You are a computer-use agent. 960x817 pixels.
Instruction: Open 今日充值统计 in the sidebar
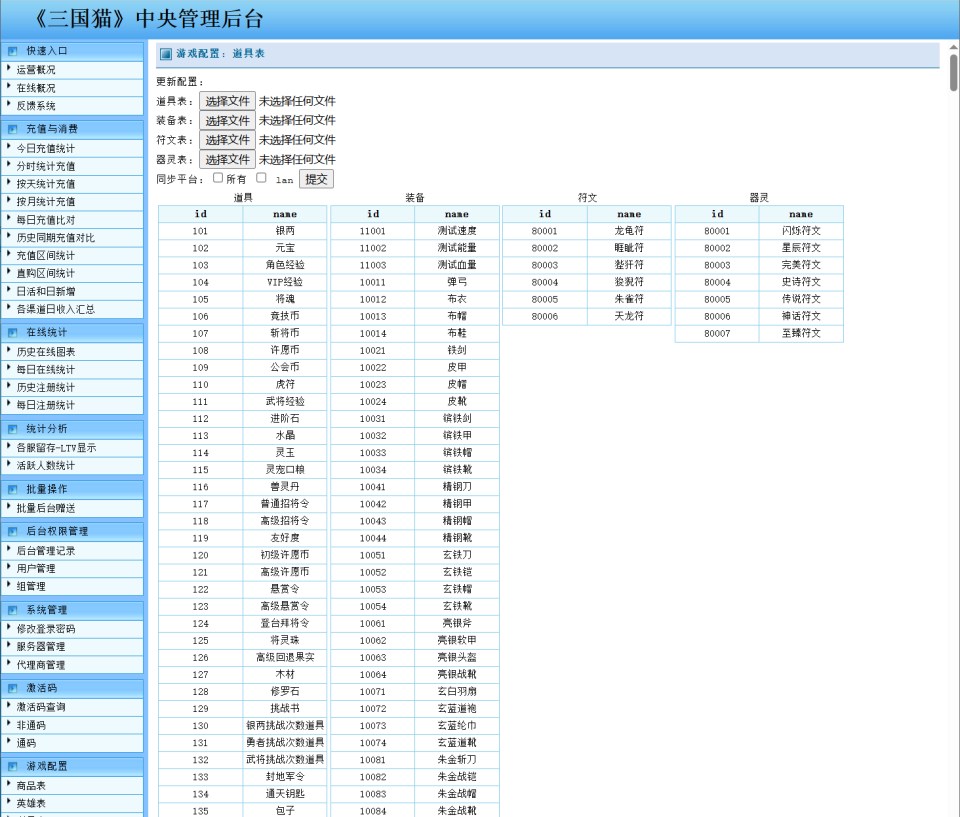click(45, 148)
